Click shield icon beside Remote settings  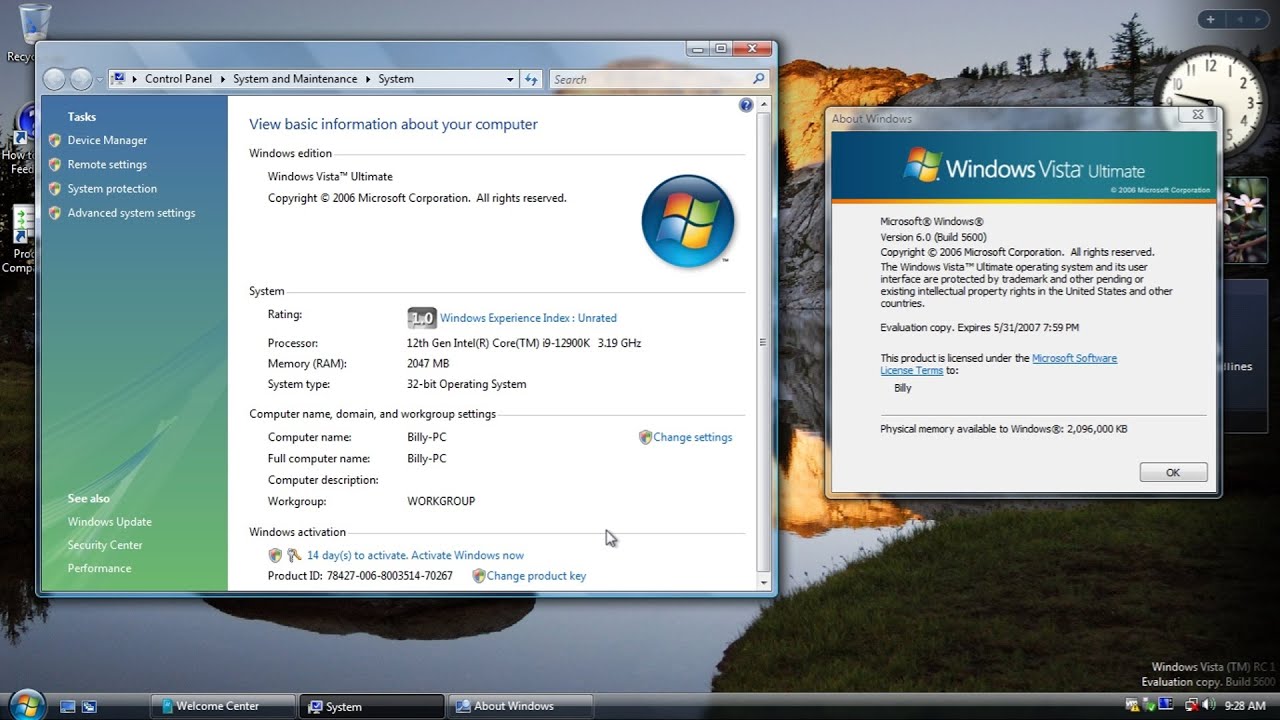click(55, 164)
